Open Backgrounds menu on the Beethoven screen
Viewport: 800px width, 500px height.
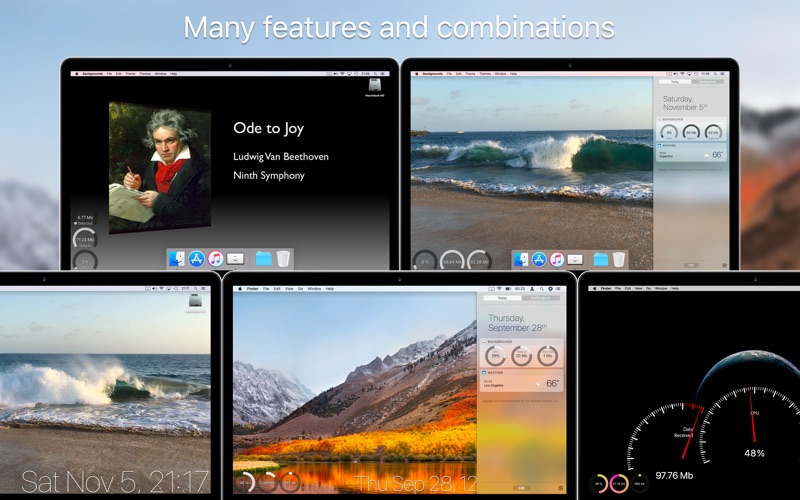click(x=92, y=74)
